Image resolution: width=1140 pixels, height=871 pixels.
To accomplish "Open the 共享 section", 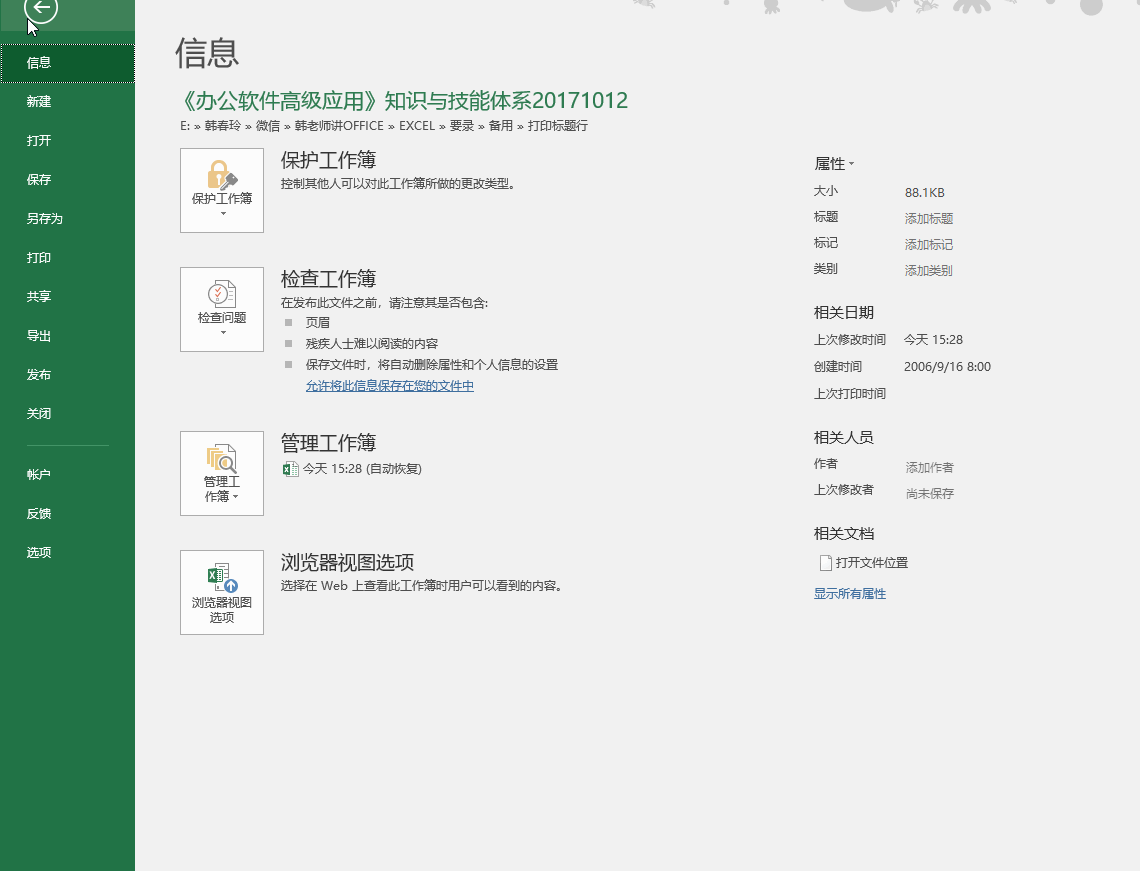I will 68,297.
